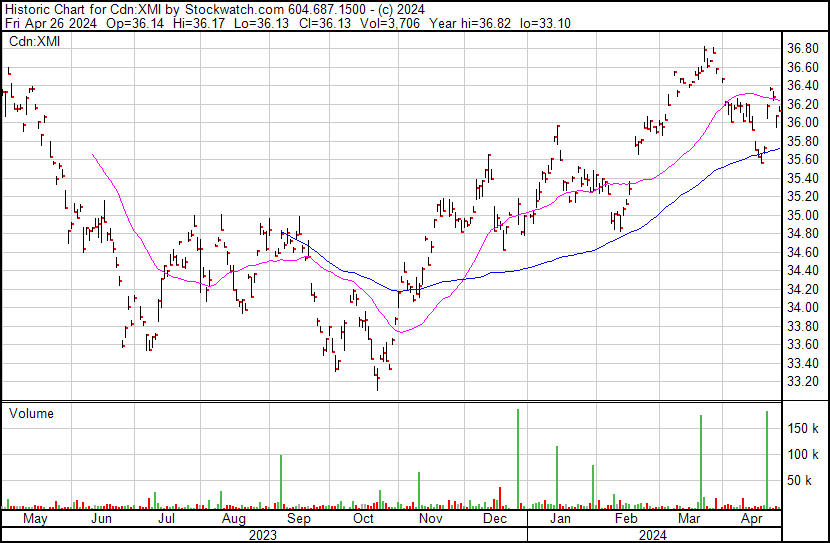The width and height of the screenshot is (830, 543).
Task: Select the Sep month label
Action: (299, 519)
